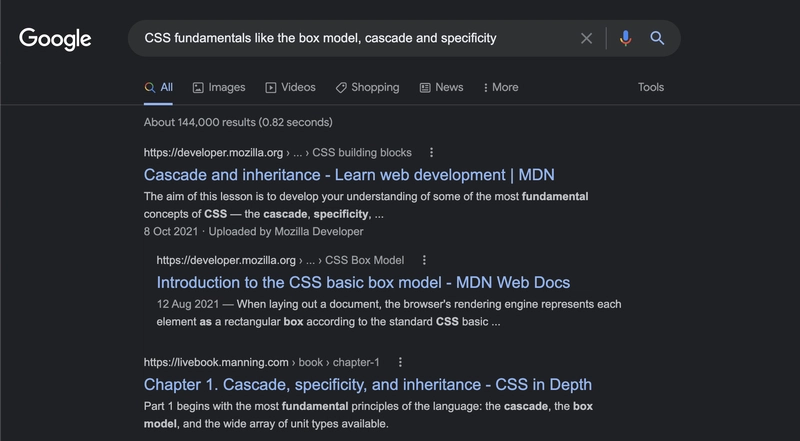Start voice search with microphone icon
Image resolution: width=800 pixels, height=441 pixels.
(x=626, y=38)
